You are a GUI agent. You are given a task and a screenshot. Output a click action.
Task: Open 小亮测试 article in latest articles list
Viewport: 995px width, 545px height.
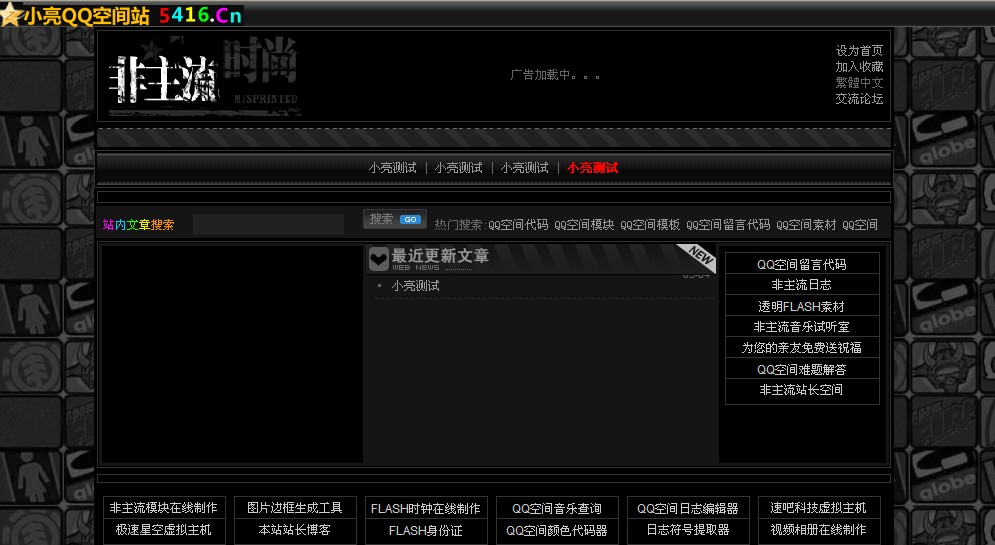click(x=416, y=286)
